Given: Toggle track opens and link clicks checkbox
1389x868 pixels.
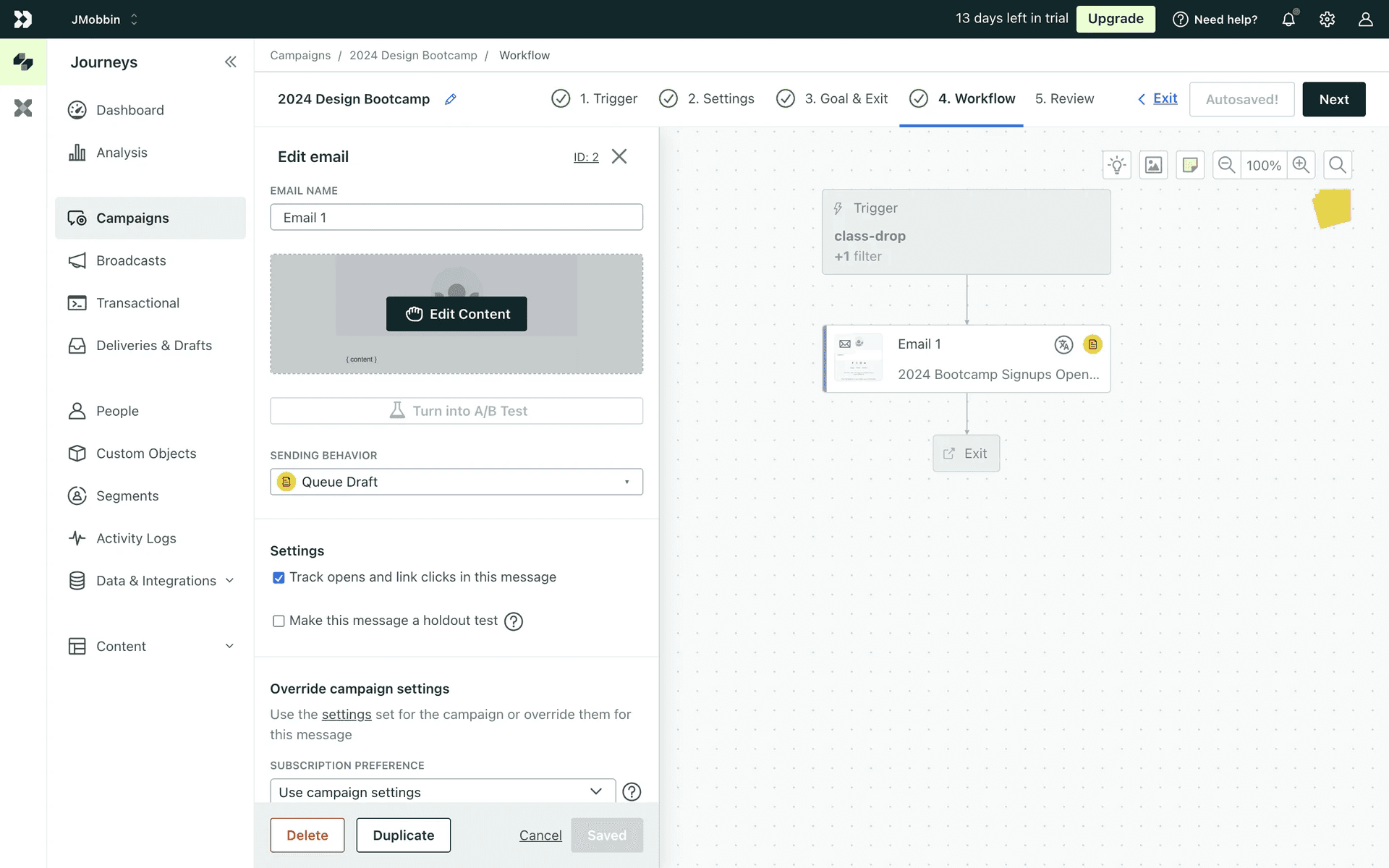Looking at the screenshot, I should (x=279, y=577).
